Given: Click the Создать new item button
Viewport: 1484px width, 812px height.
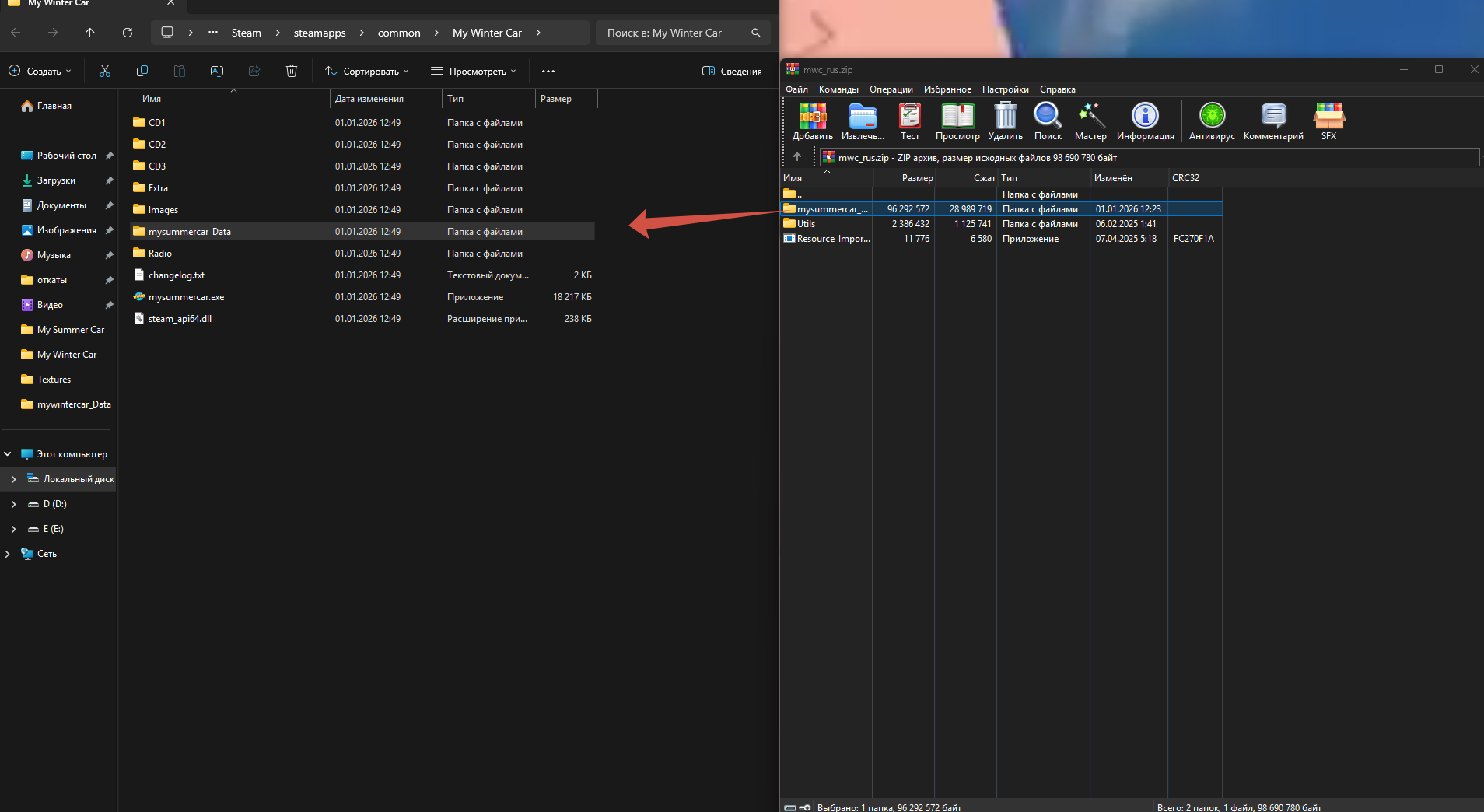Looking at the screenshot, I should pos(40,72).
